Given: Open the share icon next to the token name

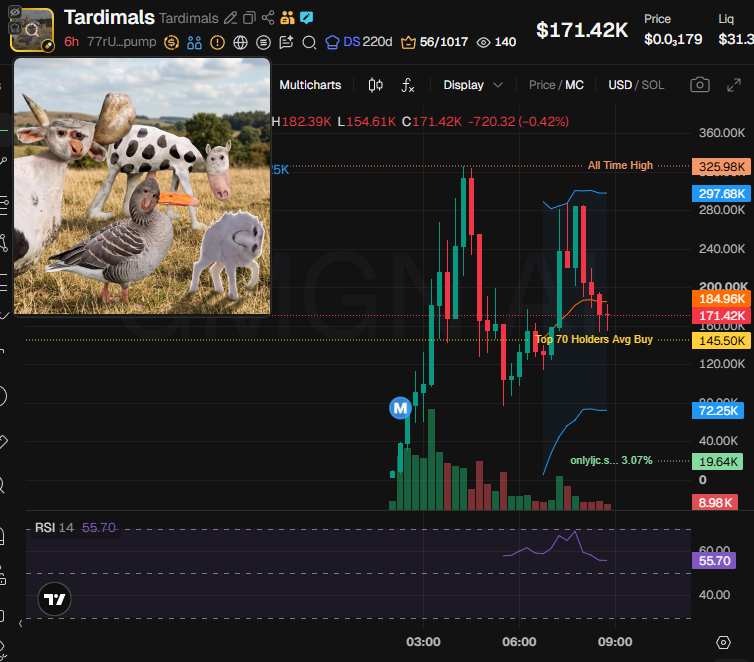Looking at the screenshot, I should tap(268, 18).
